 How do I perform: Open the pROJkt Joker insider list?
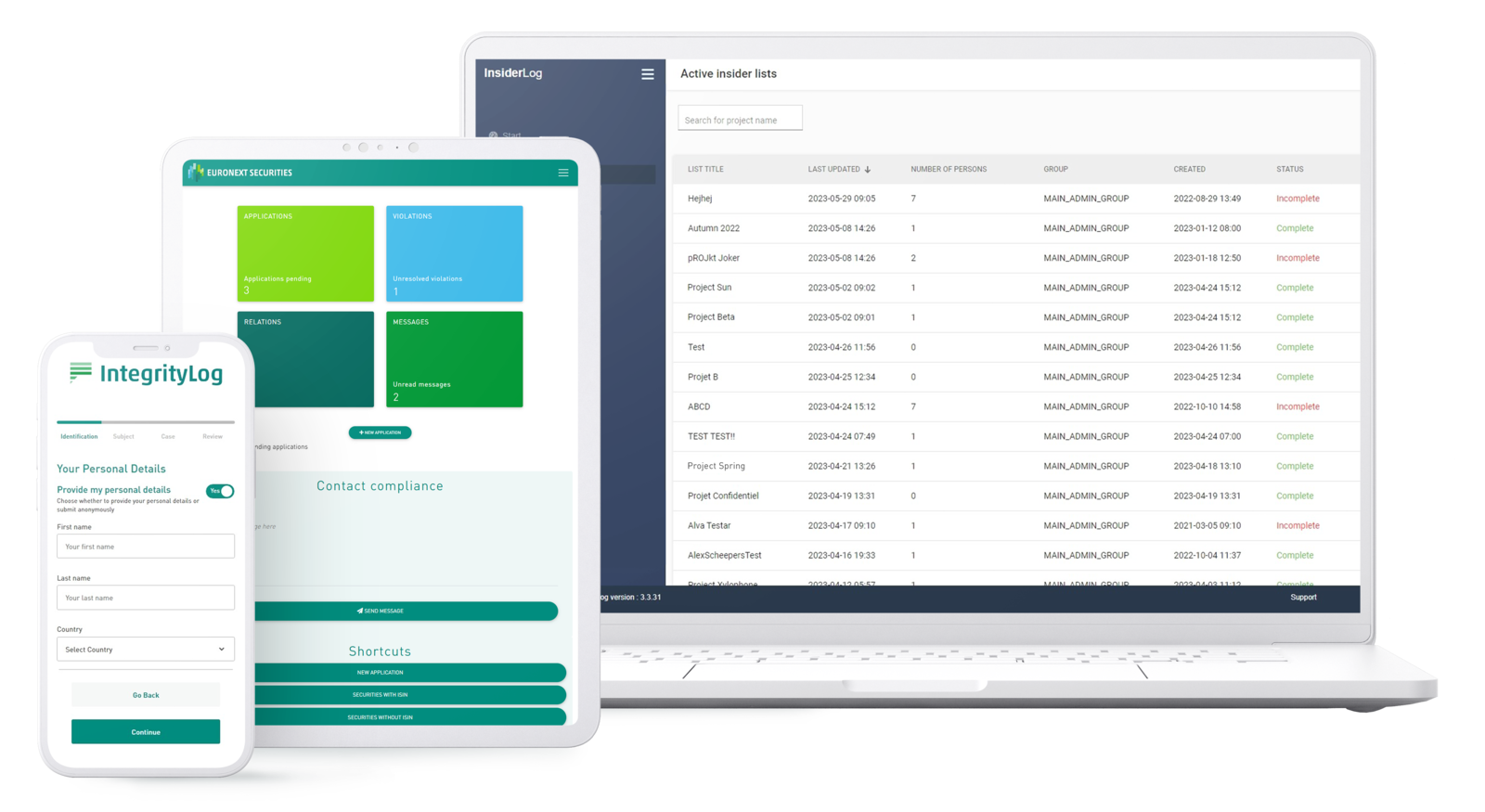pyautogui.click(x=1016, y=258)
